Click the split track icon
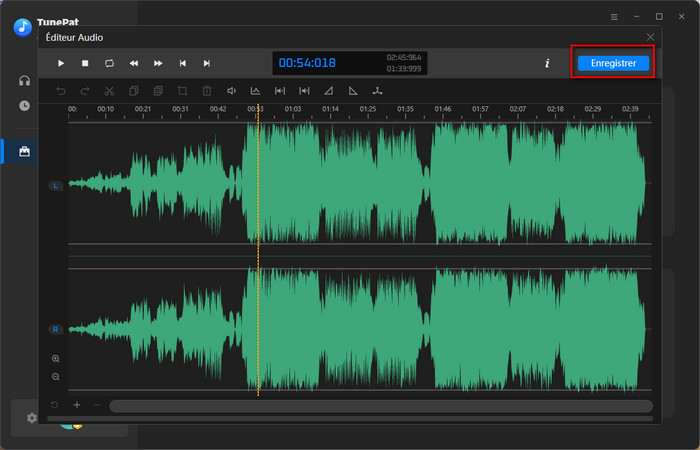 point(378,91)
